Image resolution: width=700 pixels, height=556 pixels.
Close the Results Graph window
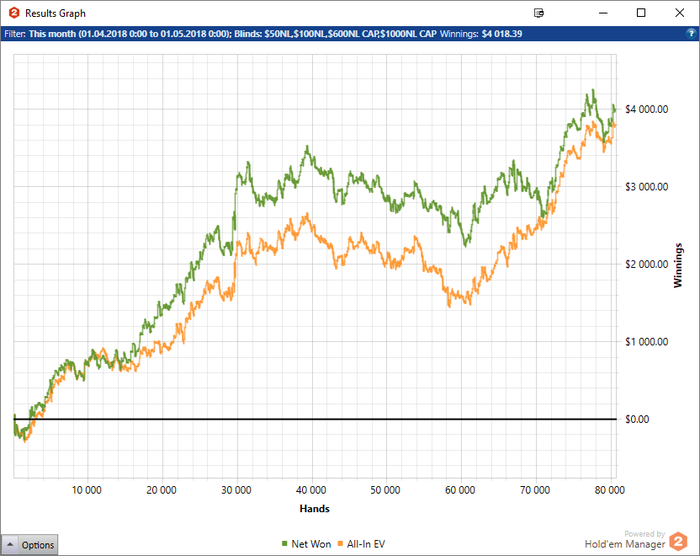[679, 13]
